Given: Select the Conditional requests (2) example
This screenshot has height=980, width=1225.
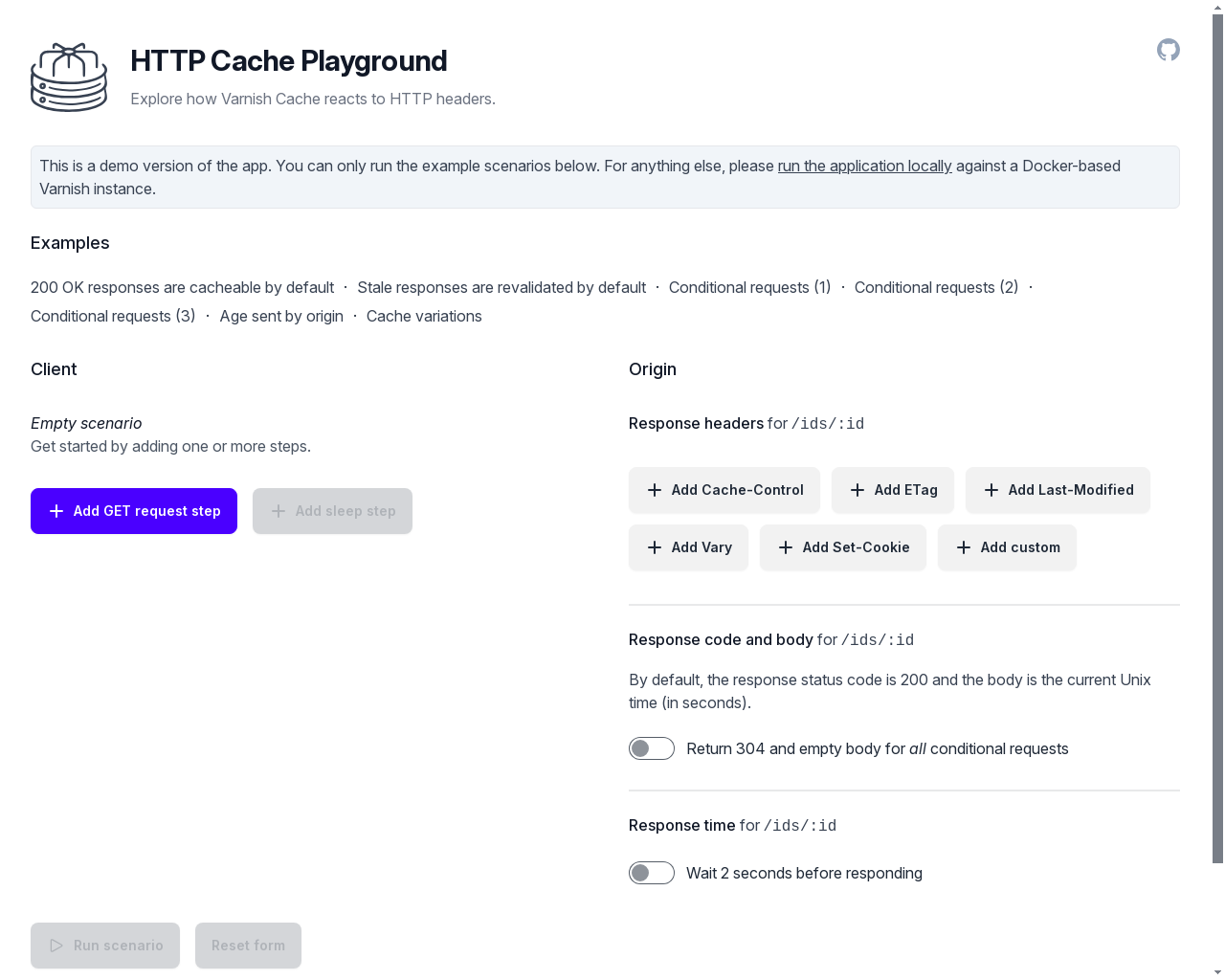Looking at the screenshot, I should tap(936, 287).
